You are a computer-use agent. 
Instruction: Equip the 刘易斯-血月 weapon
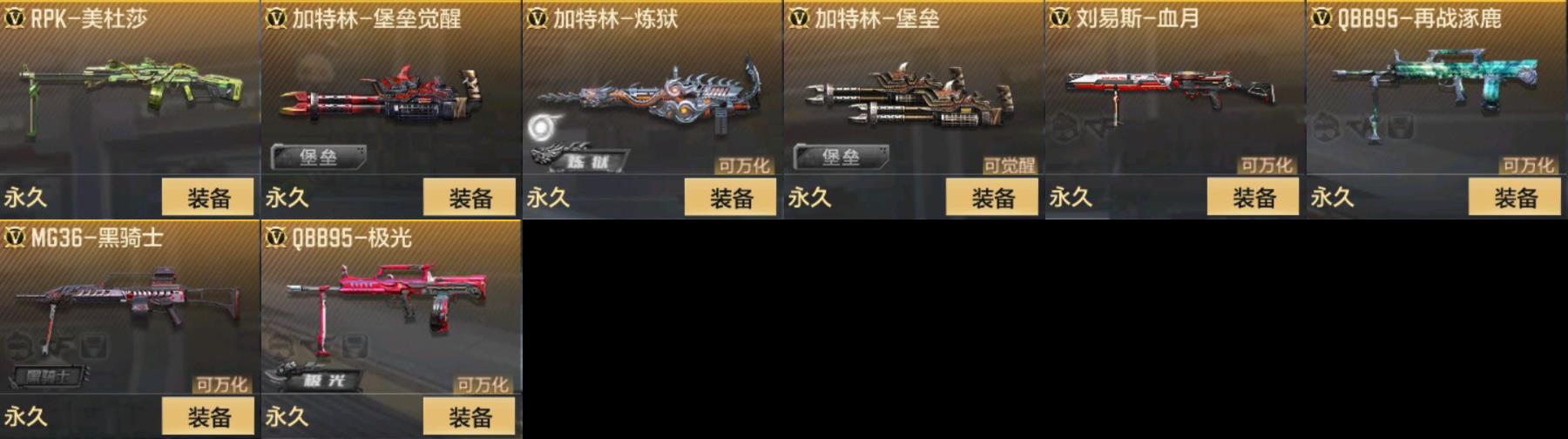point(1254,198)
